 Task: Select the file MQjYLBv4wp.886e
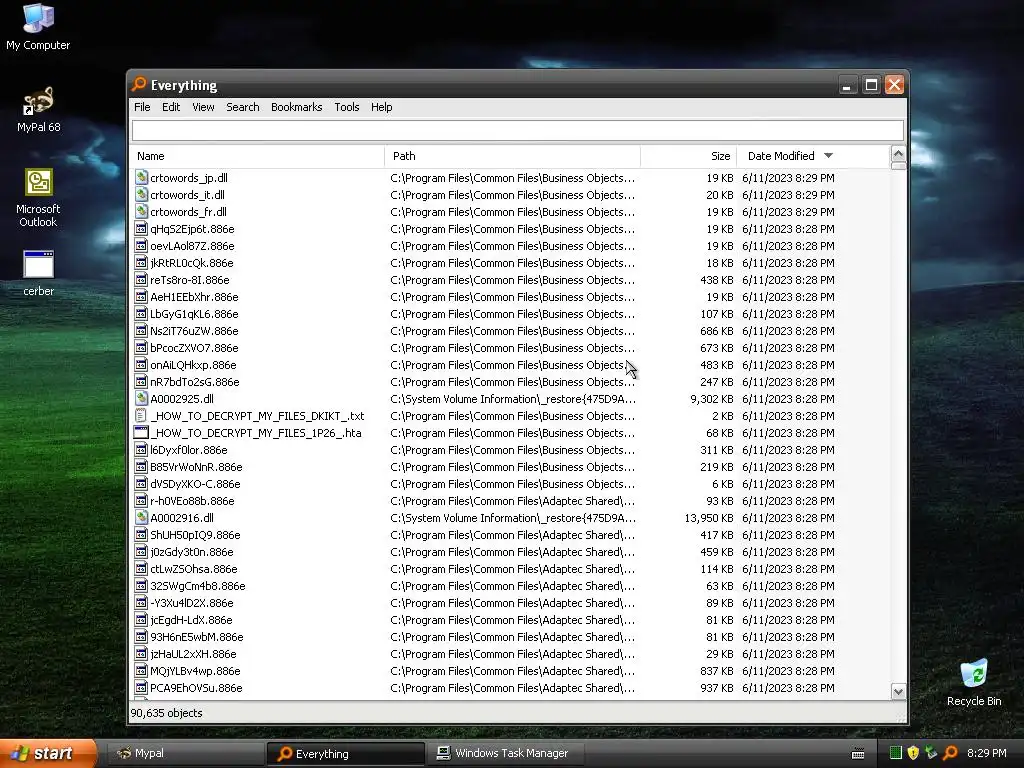(x=195, y=670)
